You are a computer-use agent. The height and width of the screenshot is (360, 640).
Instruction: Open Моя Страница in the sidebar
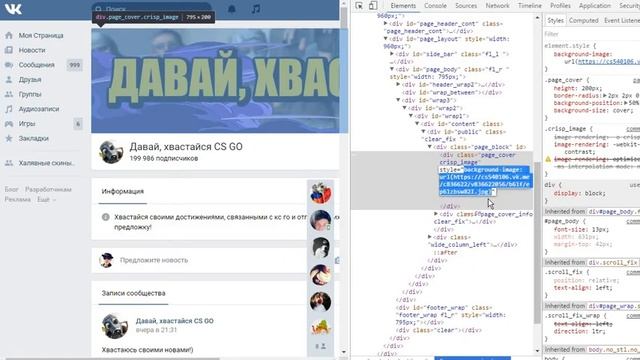pyautogui.click(x=41, y=36)
